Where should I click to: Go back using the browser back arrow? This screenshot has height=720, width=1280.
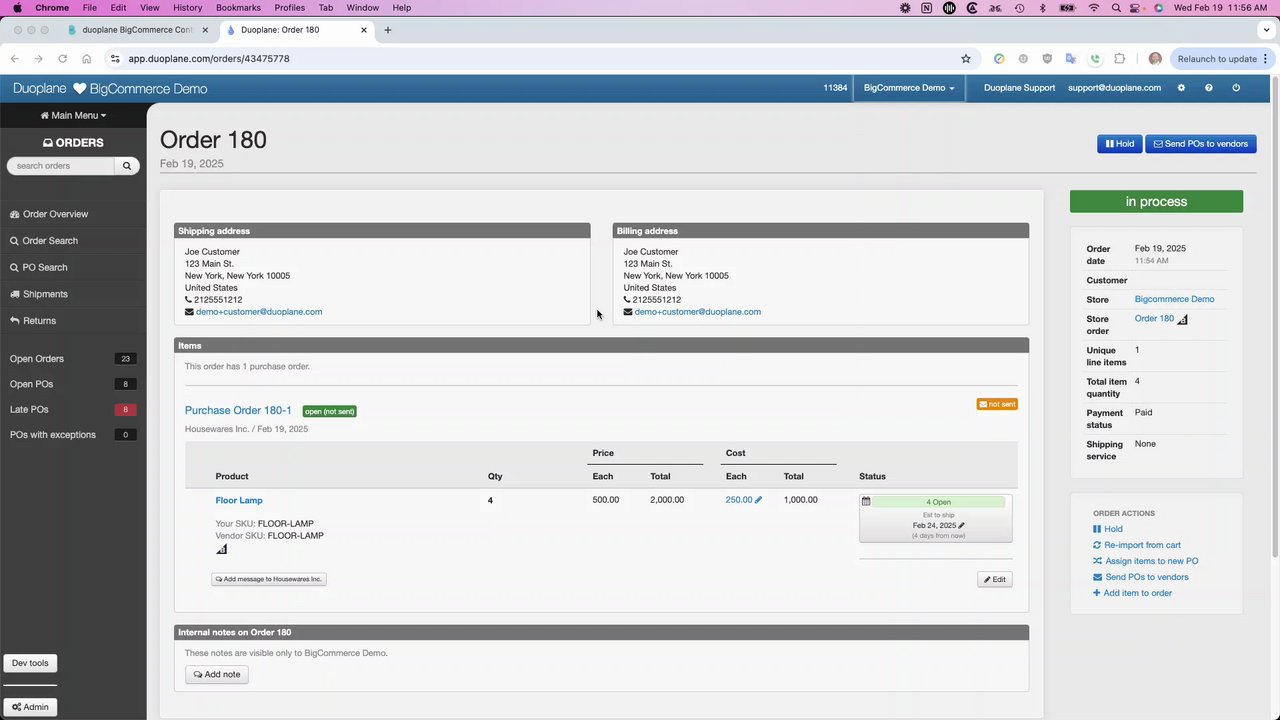15,59
